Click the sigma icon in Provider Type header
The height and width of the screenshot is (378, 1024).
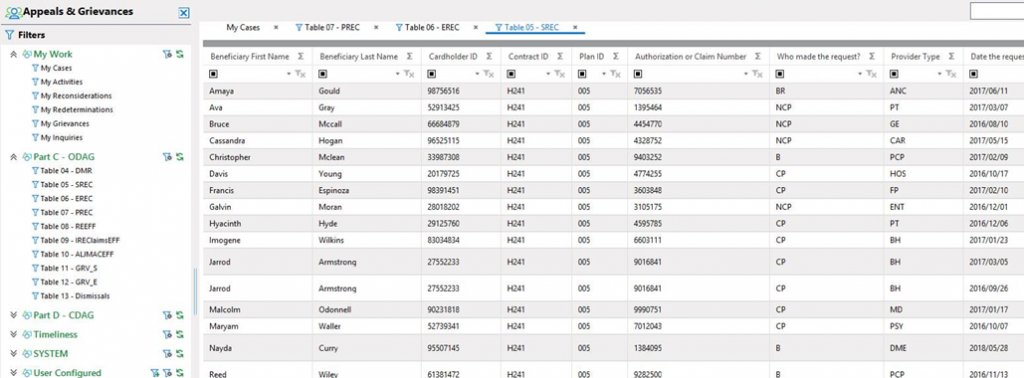(x=952, y=57)
